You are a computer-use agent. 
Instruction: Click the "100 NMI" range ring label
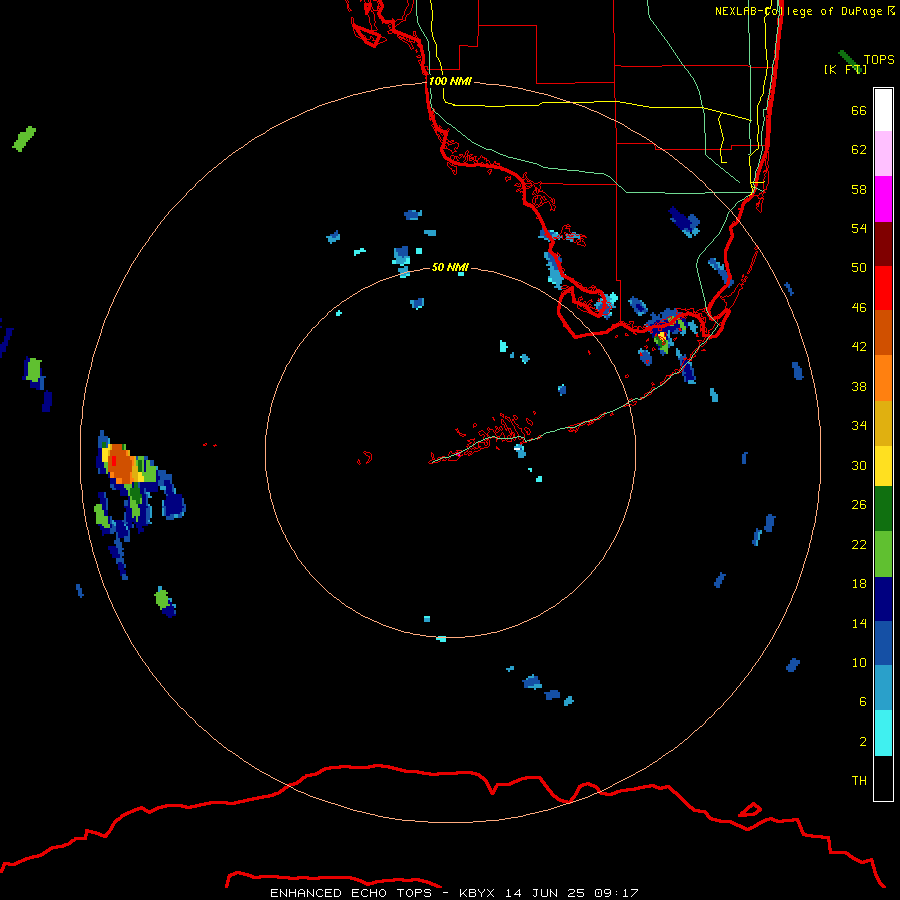451,82
